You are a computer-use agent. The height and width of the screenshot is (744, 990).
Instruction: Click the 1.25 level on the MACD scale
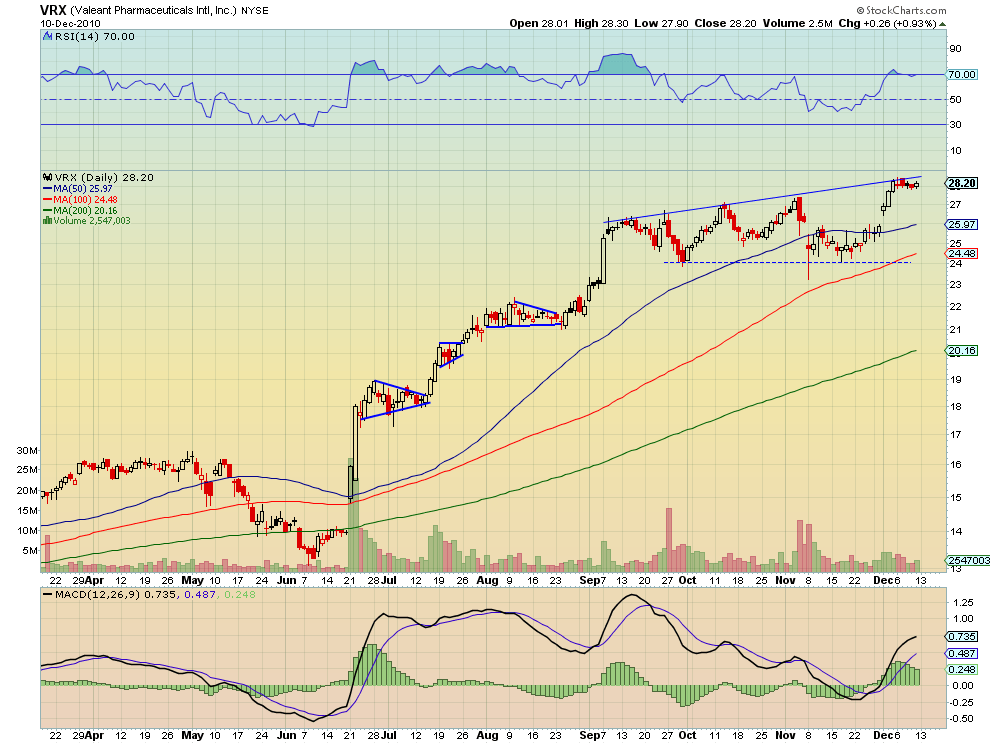tap(963, 603)
